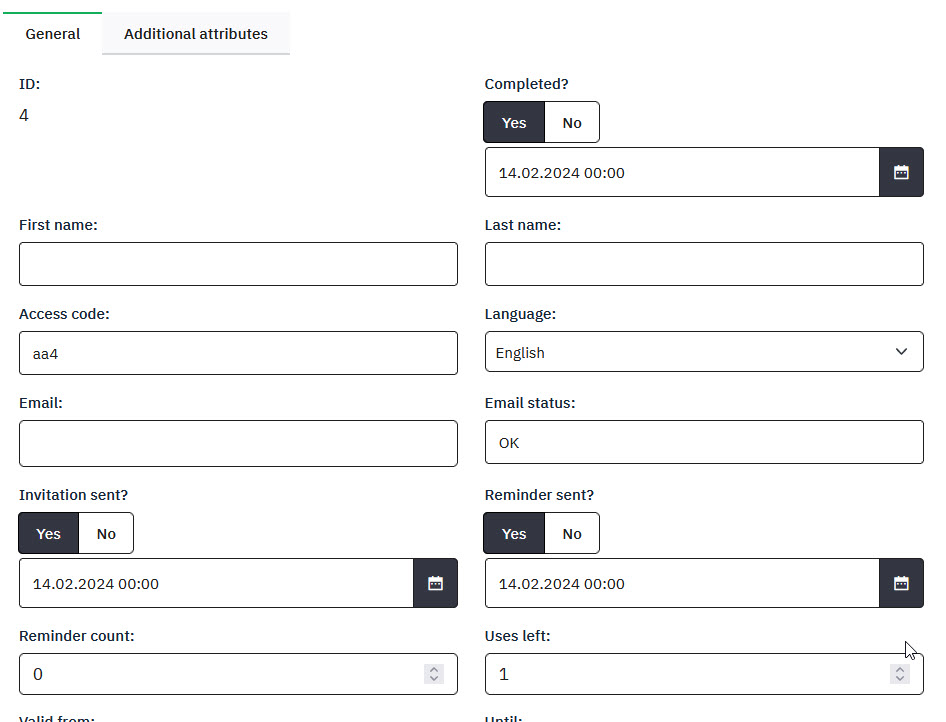The width and height of the screenshot is (946, 722).
Task: Click Reminder count spinner arrows
Action: pyautogui.click(x=434, y=674)
